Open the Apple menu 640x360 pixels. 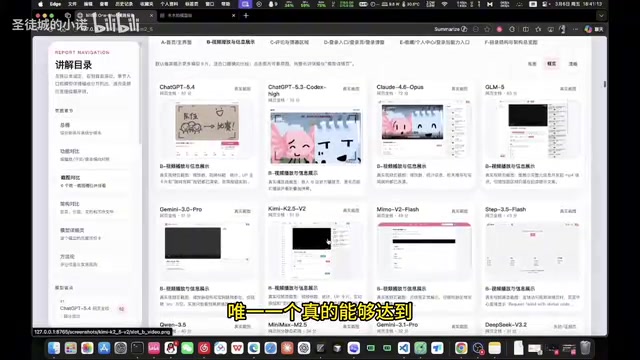coord(40,4)
